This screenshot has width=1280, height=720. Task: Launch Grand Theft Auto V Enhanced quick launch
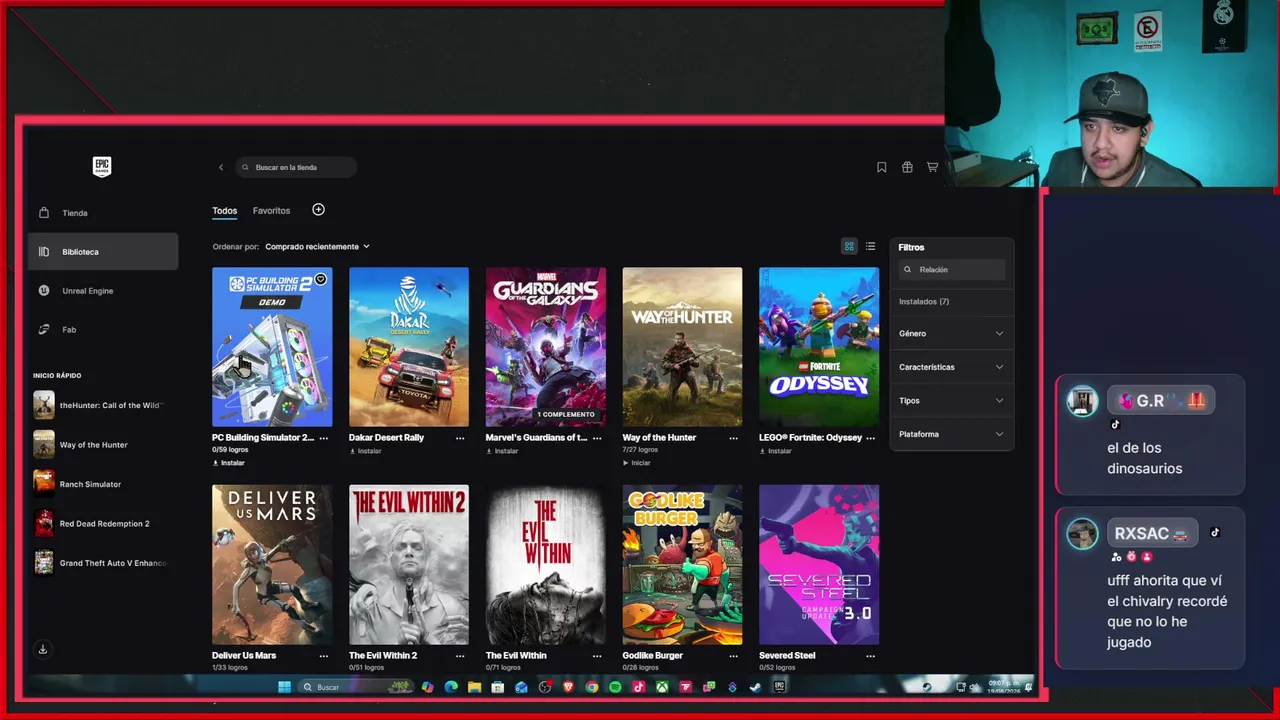click(x=100, y=563)
